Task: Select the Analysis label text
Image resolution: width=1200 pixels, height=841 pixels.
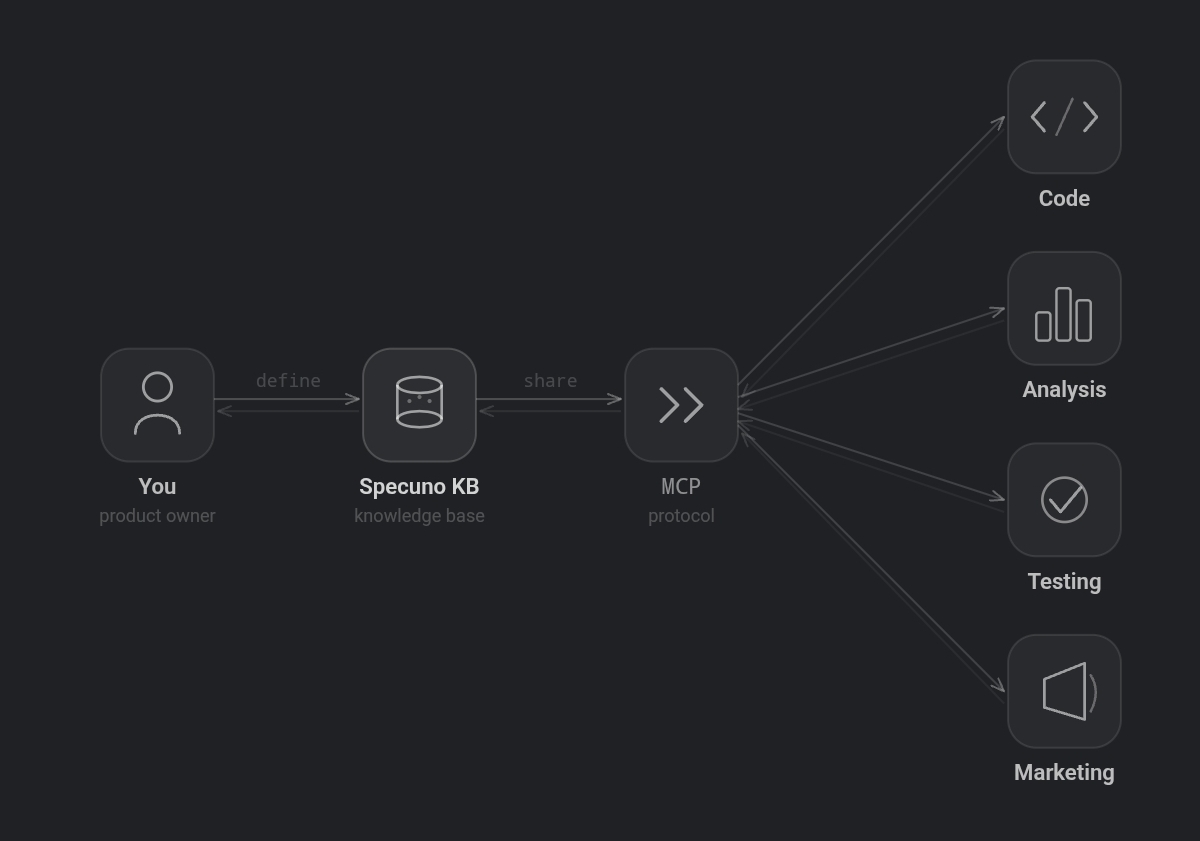Action: coord(1064,389)
